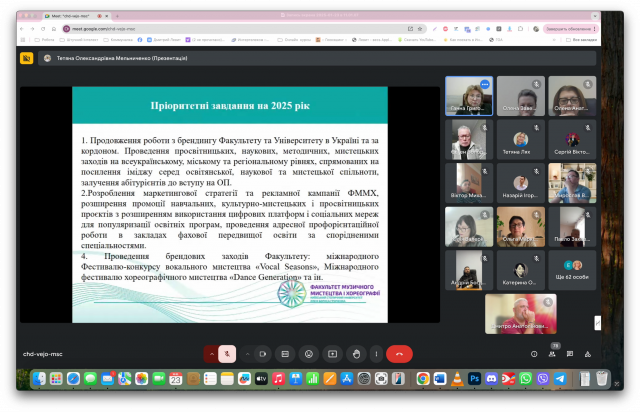Raise your hand in the meeting
640x412 pixels.
point(354,353)
